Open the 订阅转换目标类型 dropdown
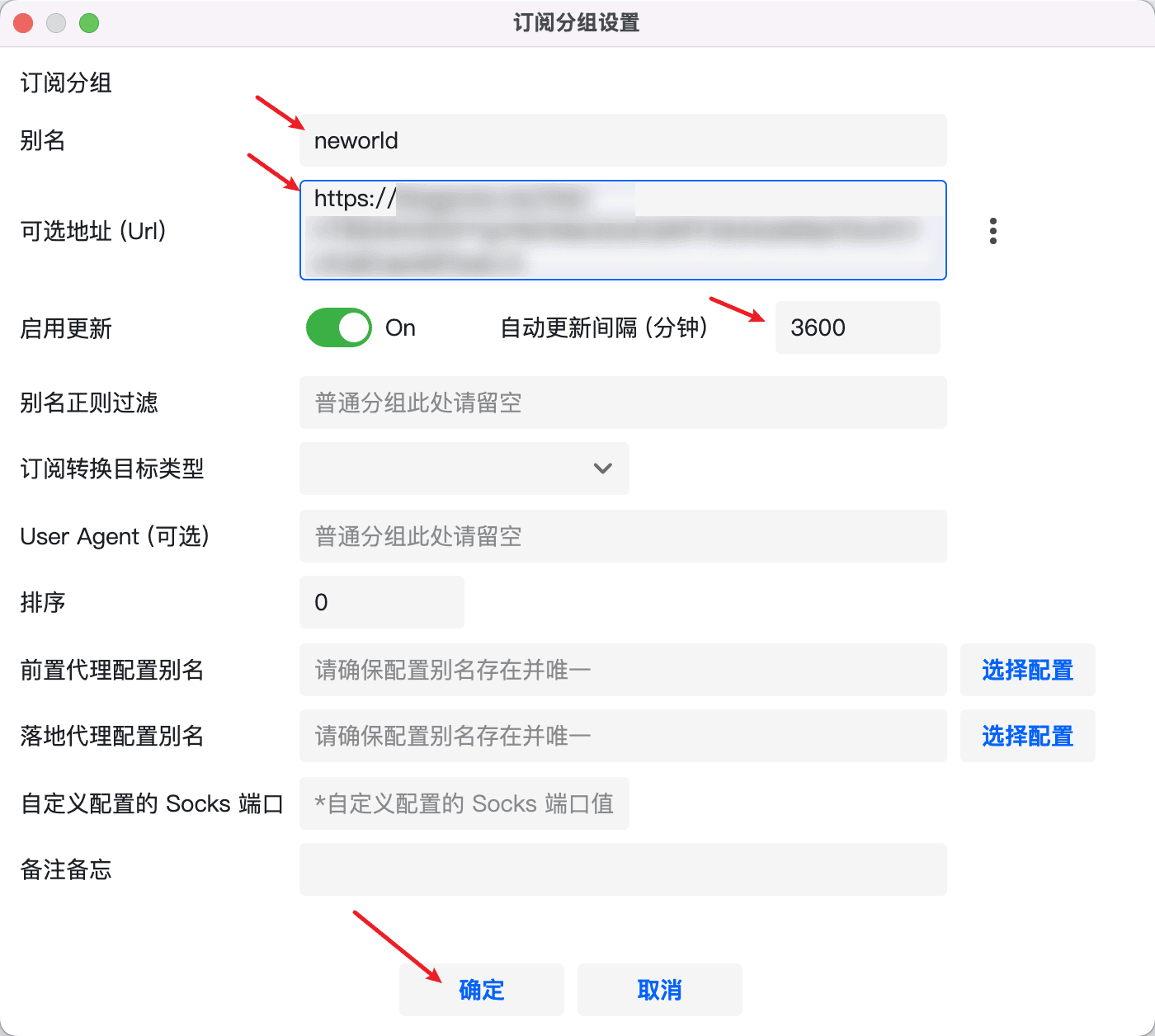The height and width of the screenshot is (1036, 1155). click(x=464, y=469)
